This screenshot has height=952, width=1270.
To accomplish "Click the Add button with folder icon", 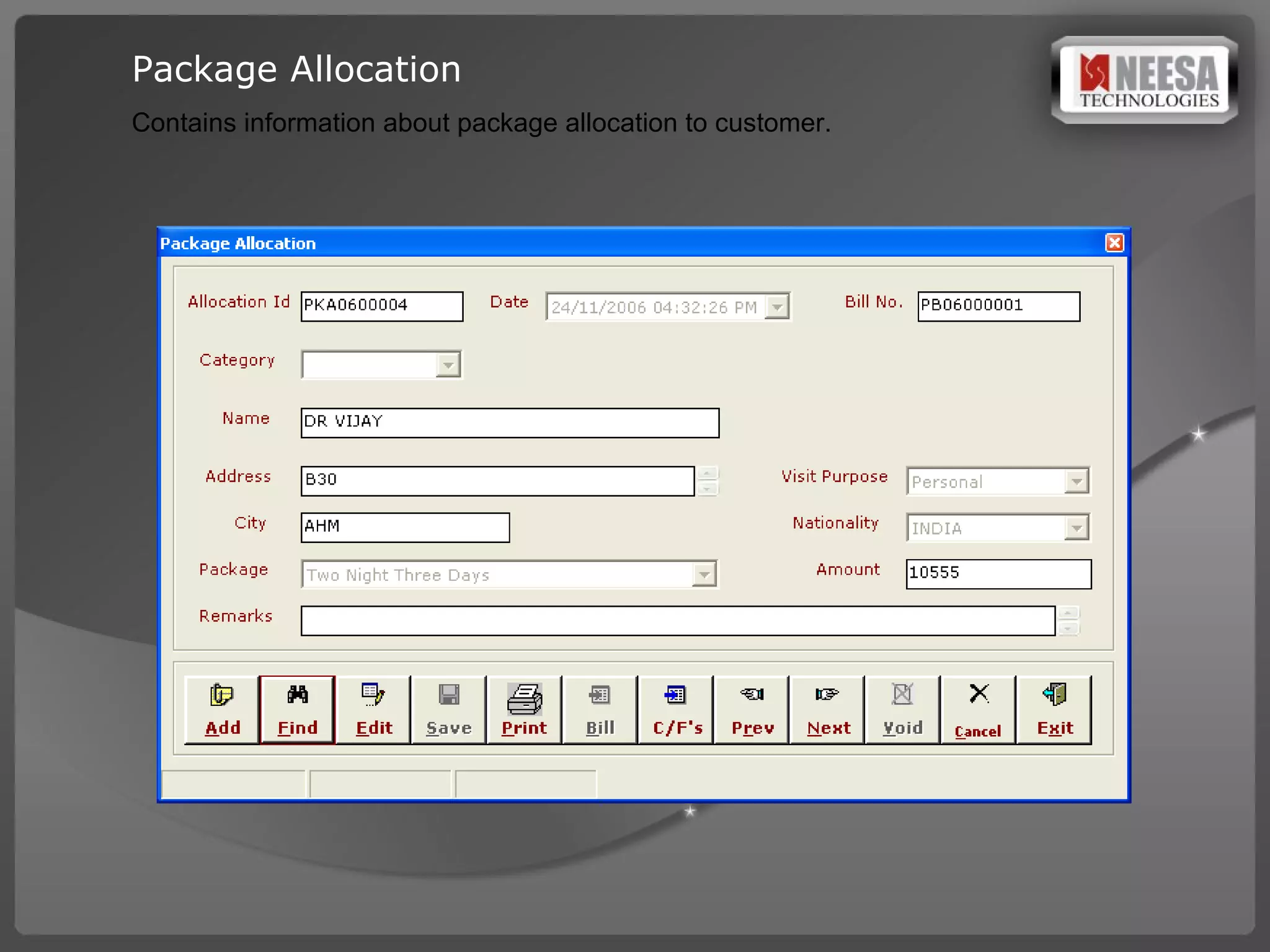I will click(221, 710).
